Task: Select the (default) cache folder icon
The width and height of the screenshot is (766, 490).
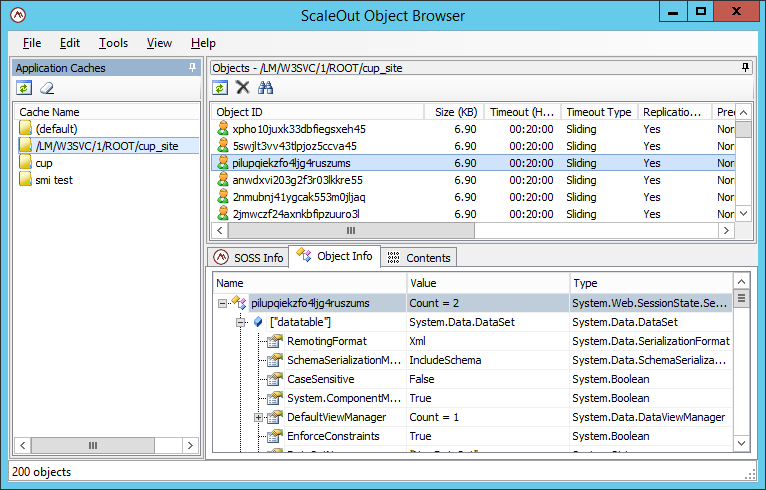Action: point(25,128)
